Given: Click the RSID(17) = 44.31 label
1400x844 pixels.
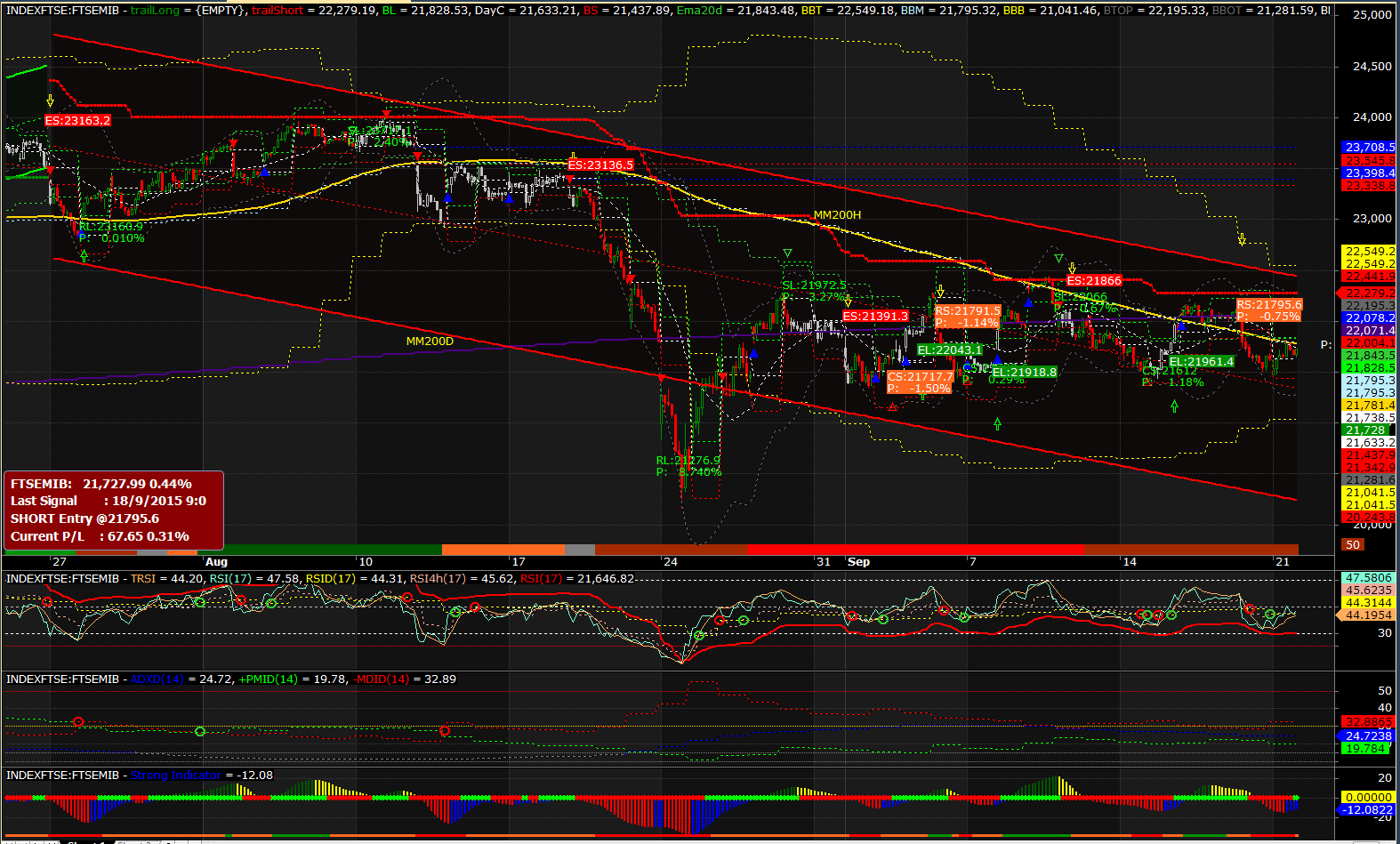Looking at the screenshot, I should tap(355, 578).
